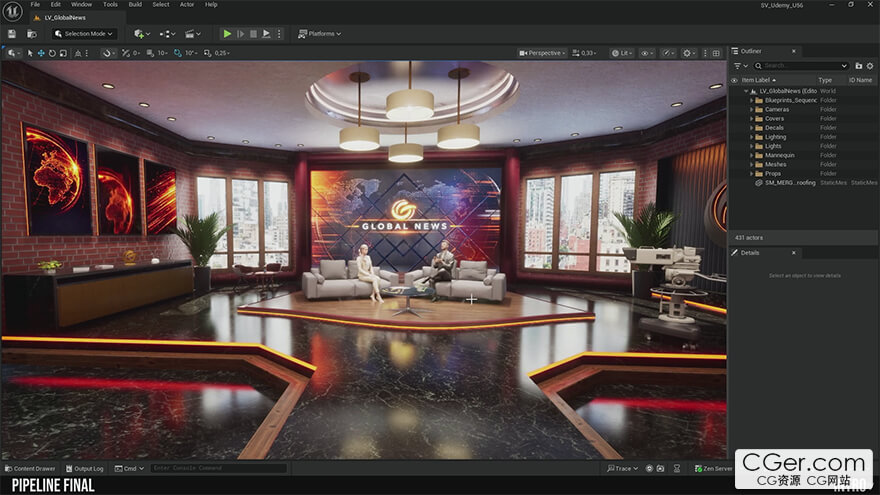
Task: Open play mode options three-dot menu
Action: click(279, 34)
